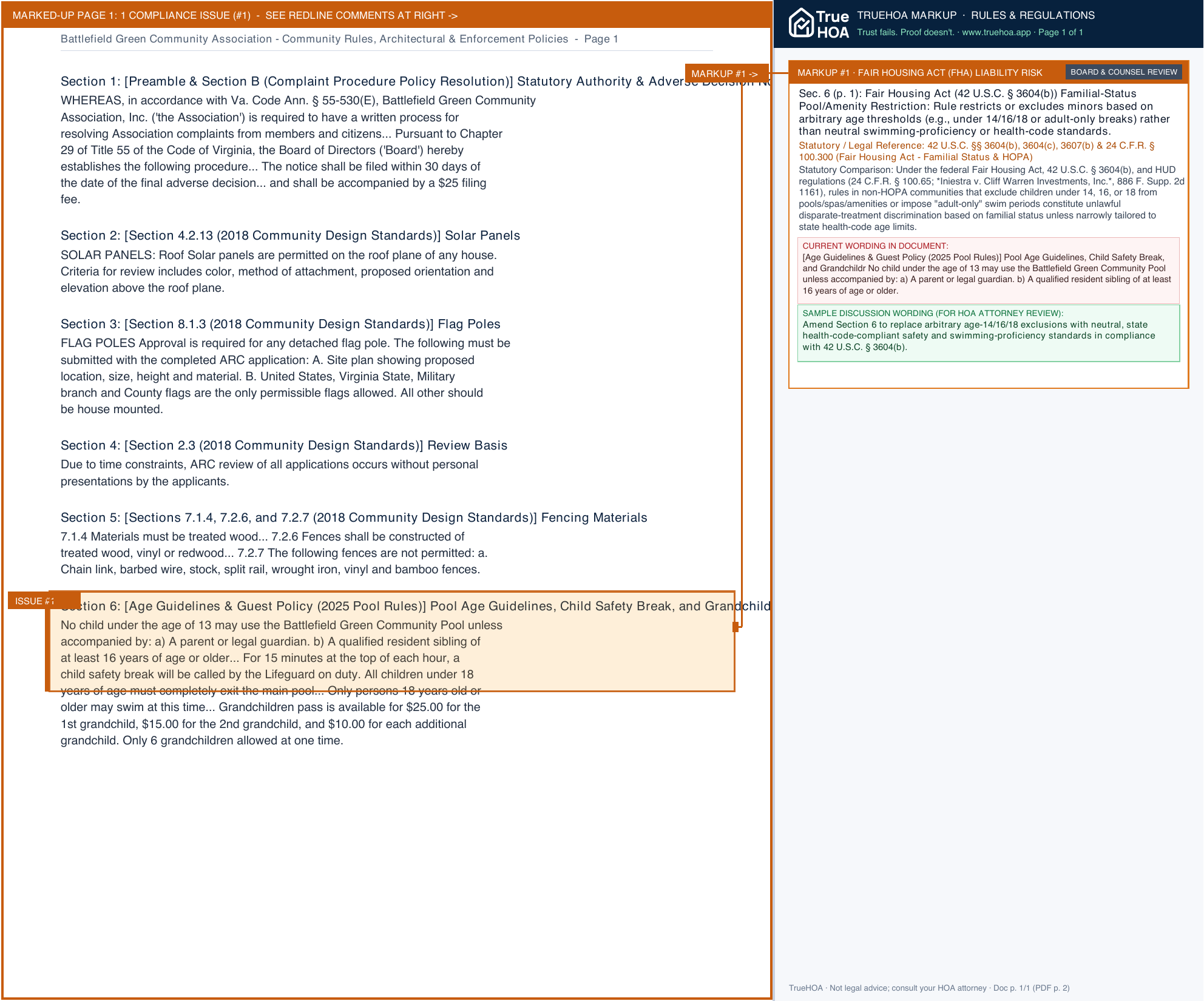Click the Section 5 Fencing Materials heading
Viewport: 1204px width, 1001px height.
coord(354,517)
